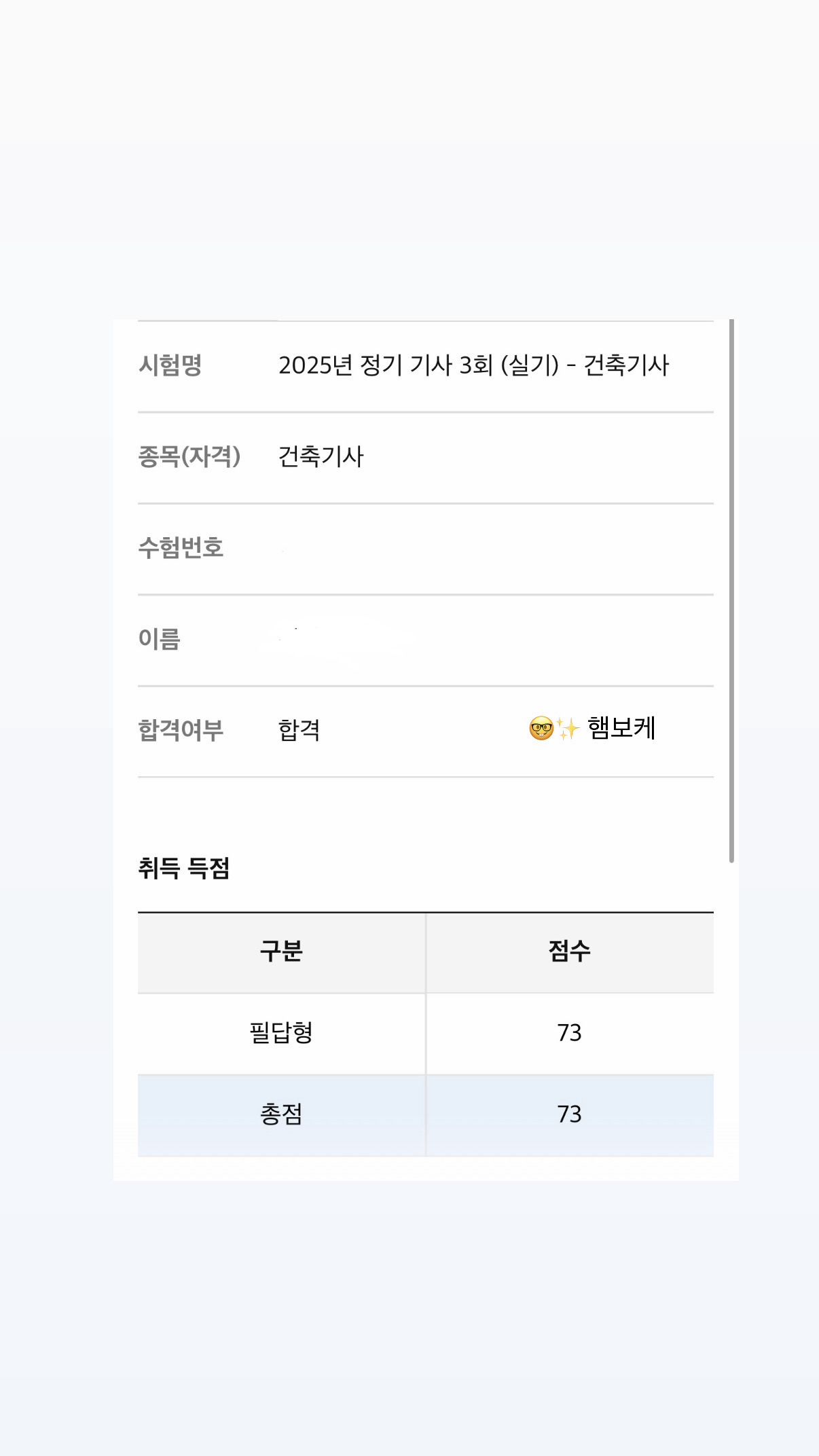Click the 합격여부 label

[181, 730]
